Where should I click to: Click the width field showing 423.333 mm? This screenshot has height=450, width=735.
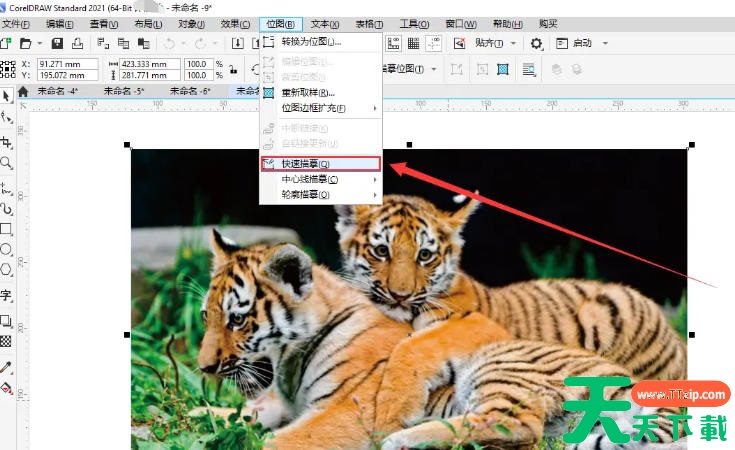pos(150,64)
